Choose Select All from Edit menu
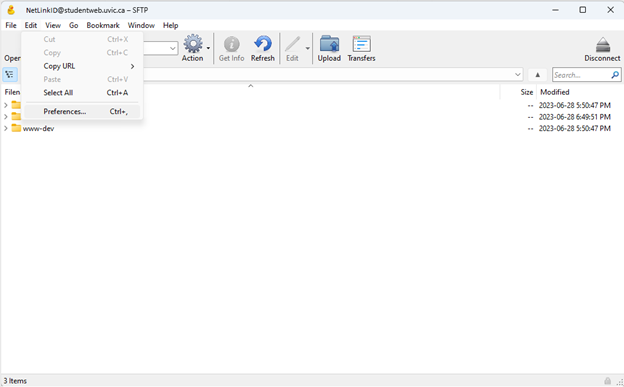 tap(82, 93)
